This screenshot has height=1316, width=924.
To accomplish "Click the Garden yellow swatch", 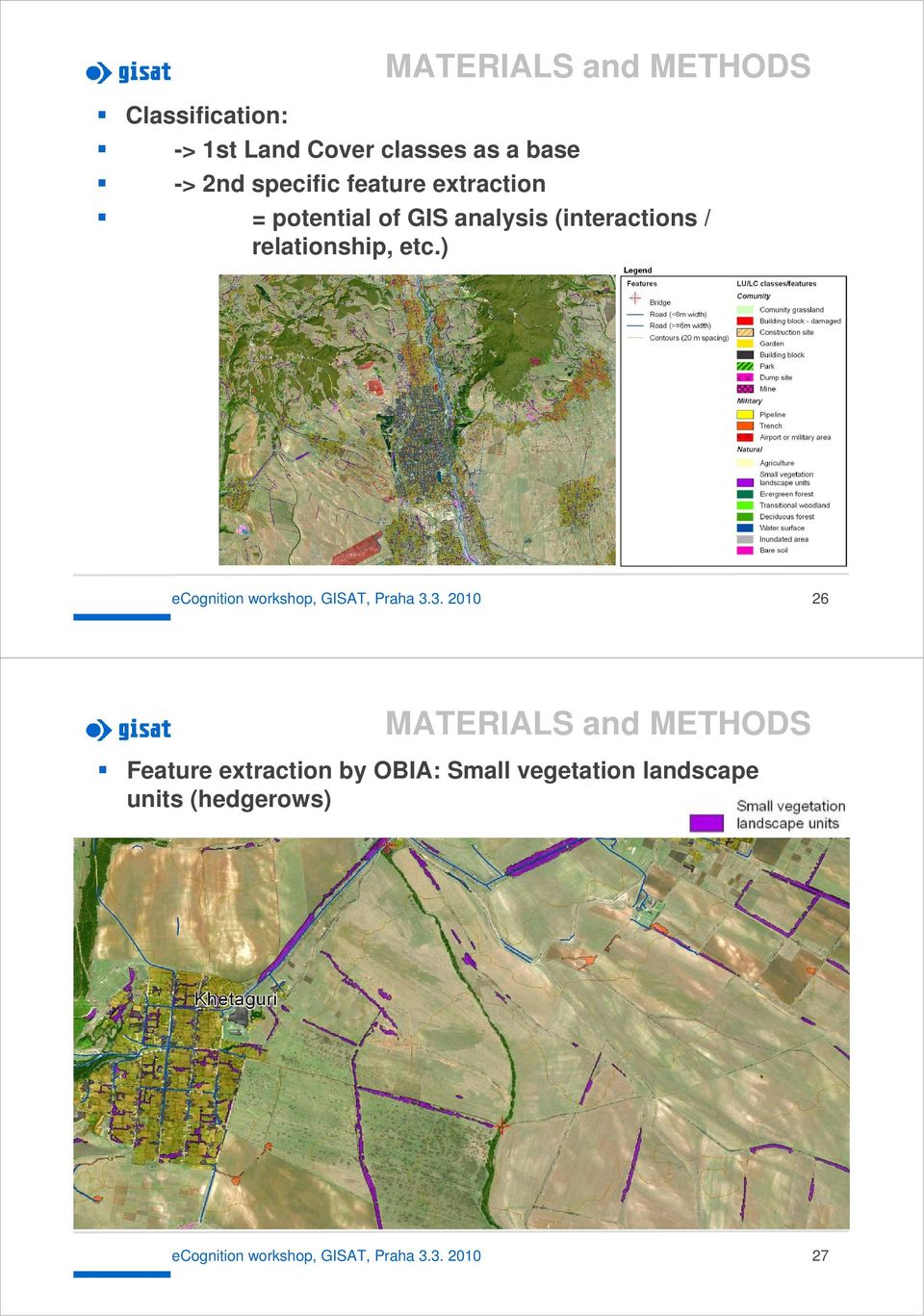I will [x=745, y=344].
